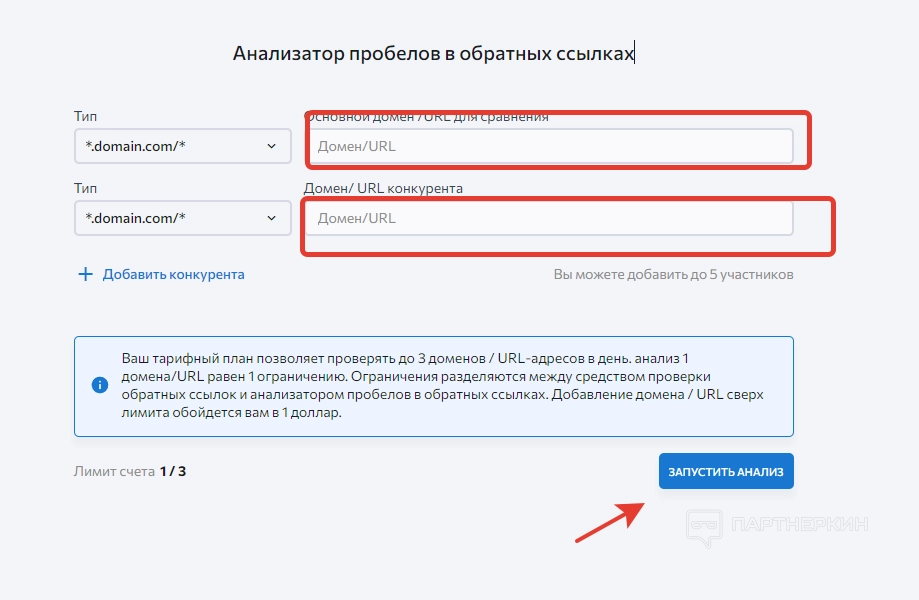Image resolution: width=919 pixels, height=600 pixels.
Task: Expand chevron of the main domain Тип selector
Action: click(x=272, y=146)
